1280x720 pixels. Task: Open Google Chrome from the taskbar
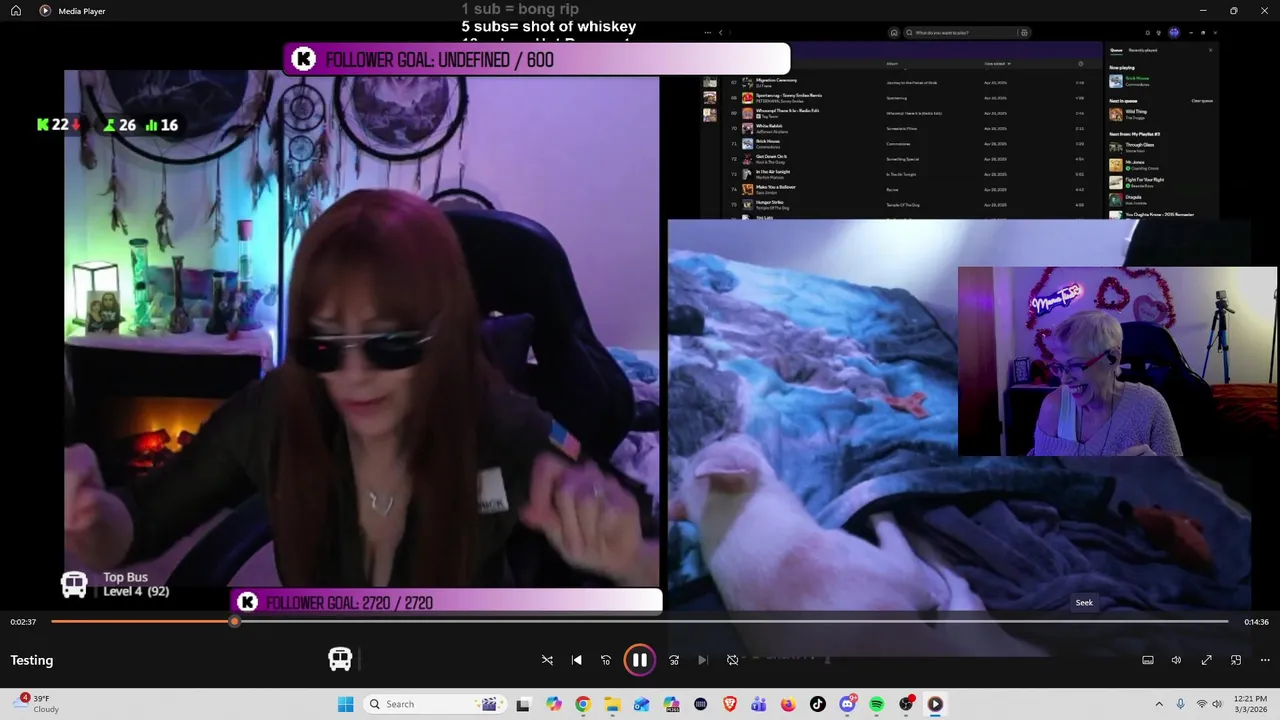[583, 704]
